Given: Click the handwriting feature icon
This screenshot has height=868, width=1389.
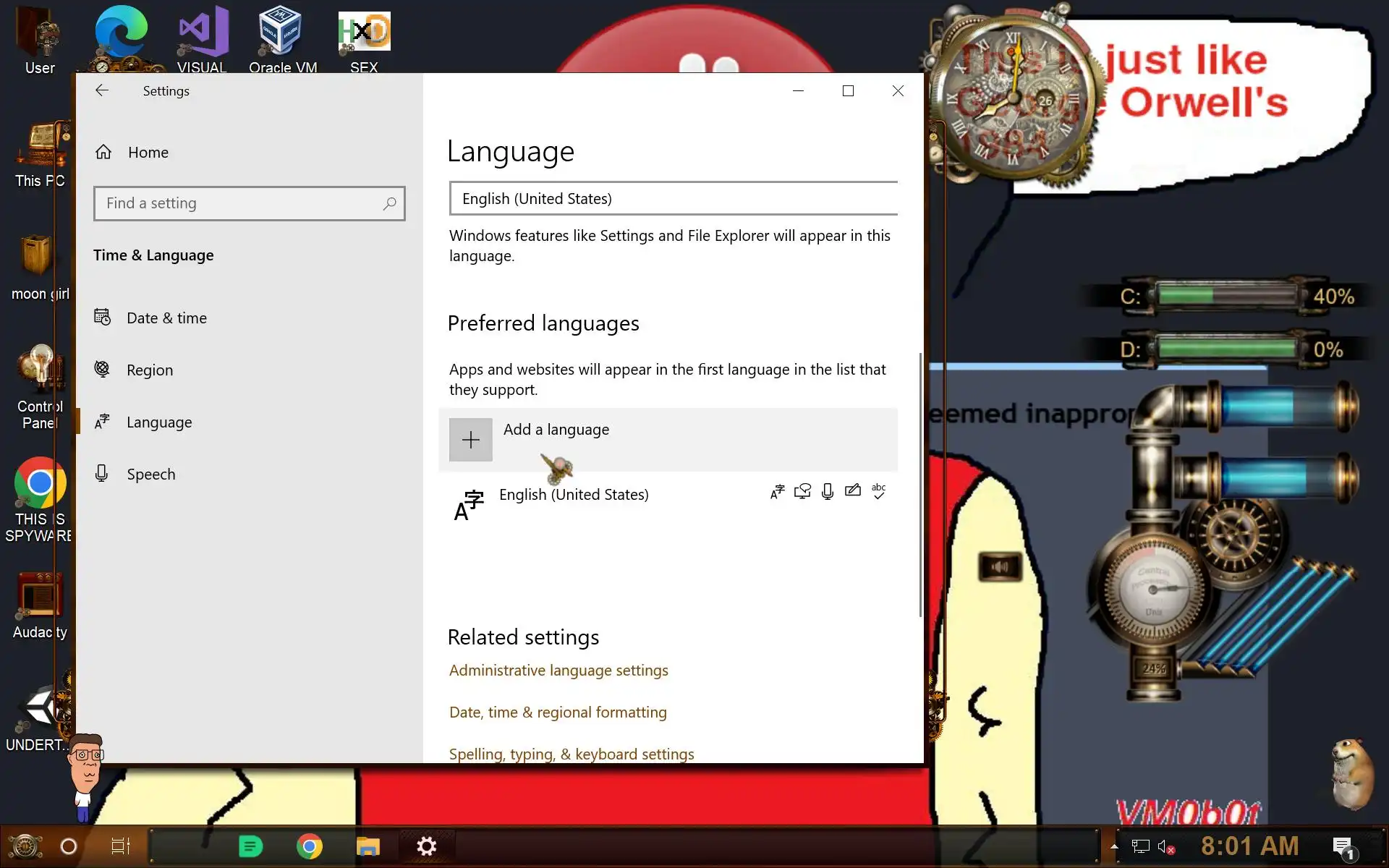Looking at the screenshot, I should 853,491.
